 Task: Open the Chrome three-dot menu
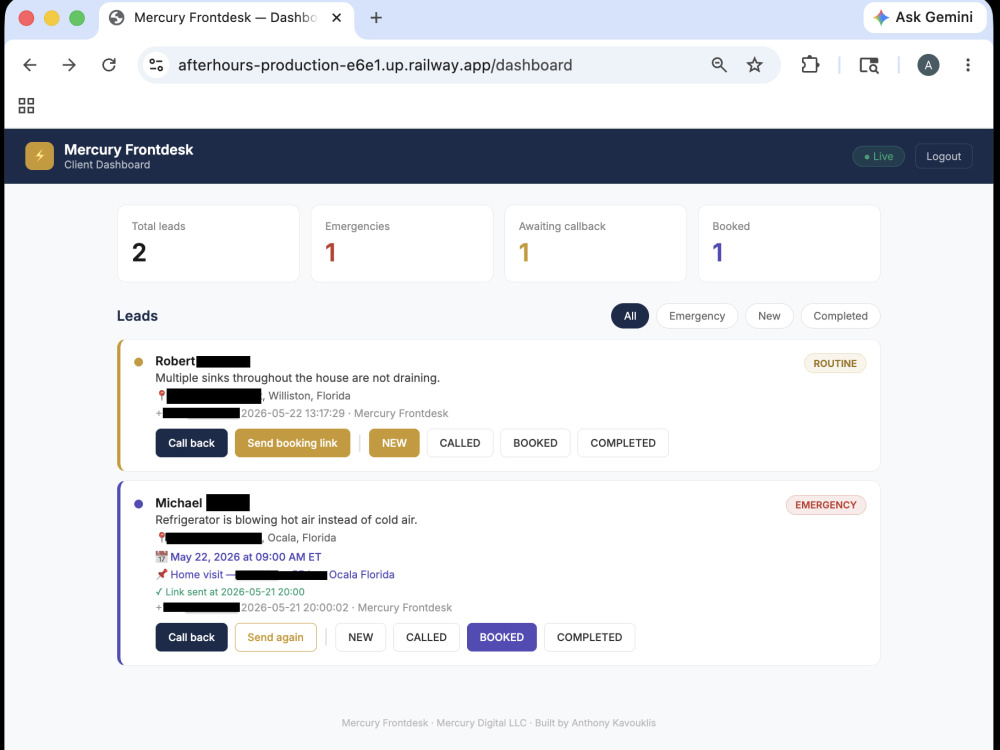click(967, 65)
